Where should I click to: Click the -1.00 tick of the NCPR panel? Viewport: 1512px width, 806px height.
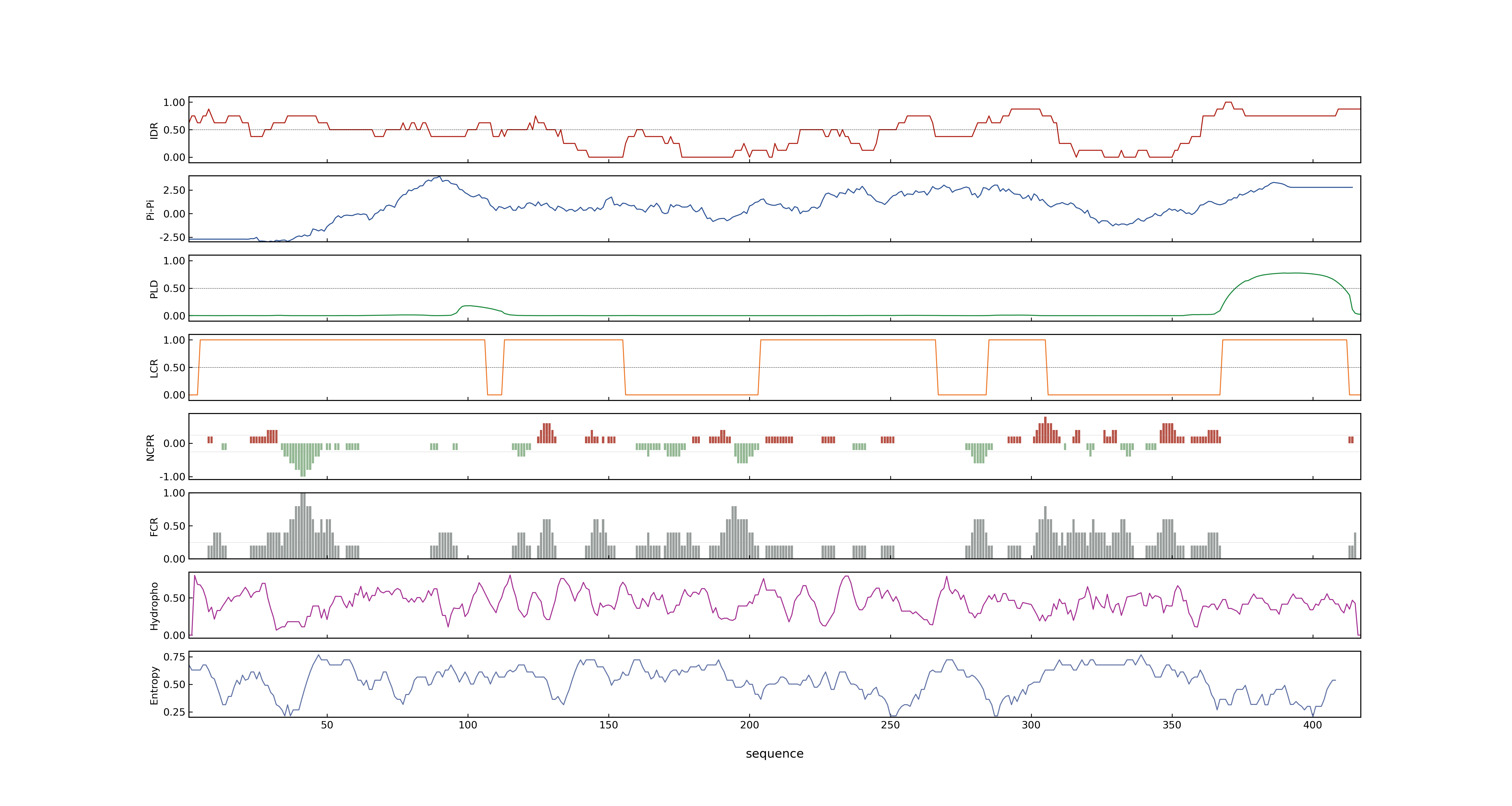coord(172,477)
